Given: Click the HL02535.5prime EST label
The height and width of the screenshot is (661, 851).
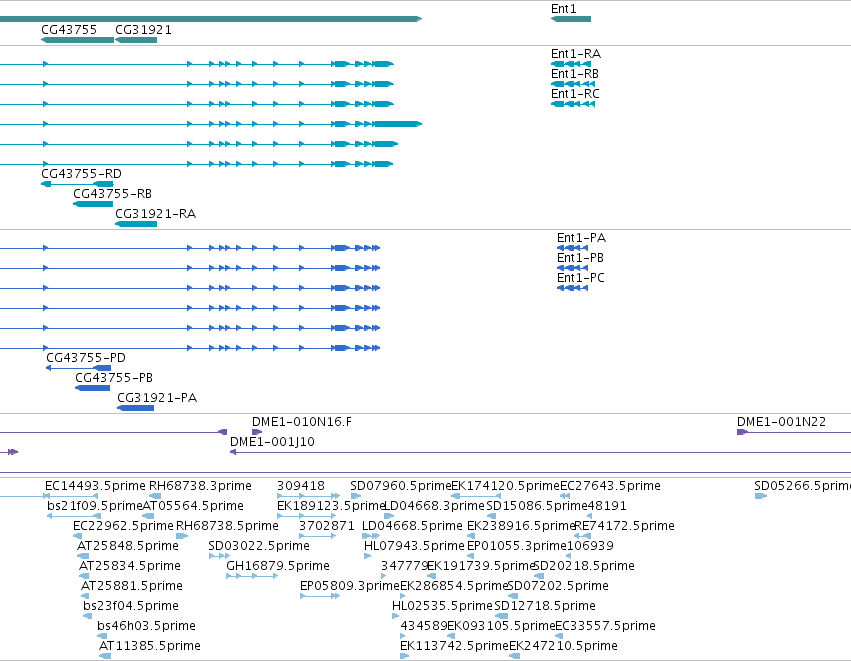Looking at the screenshot, I should [442, 606].
